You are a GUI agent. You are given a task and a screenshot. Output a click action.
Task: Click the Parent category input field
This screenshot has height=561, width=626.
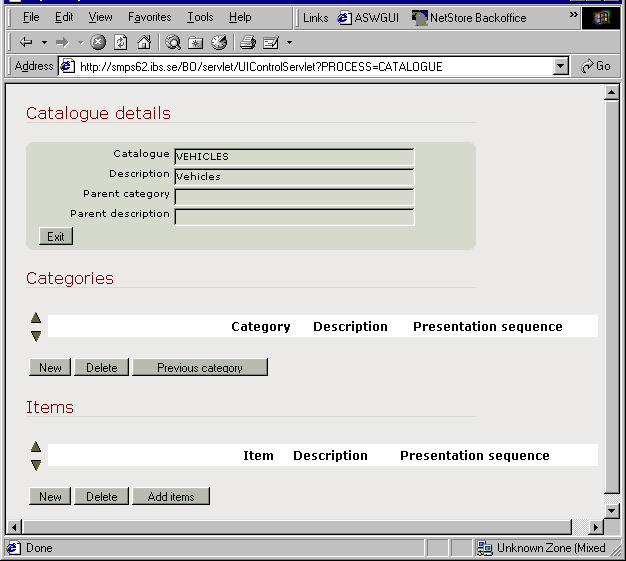tap(294, 196)
